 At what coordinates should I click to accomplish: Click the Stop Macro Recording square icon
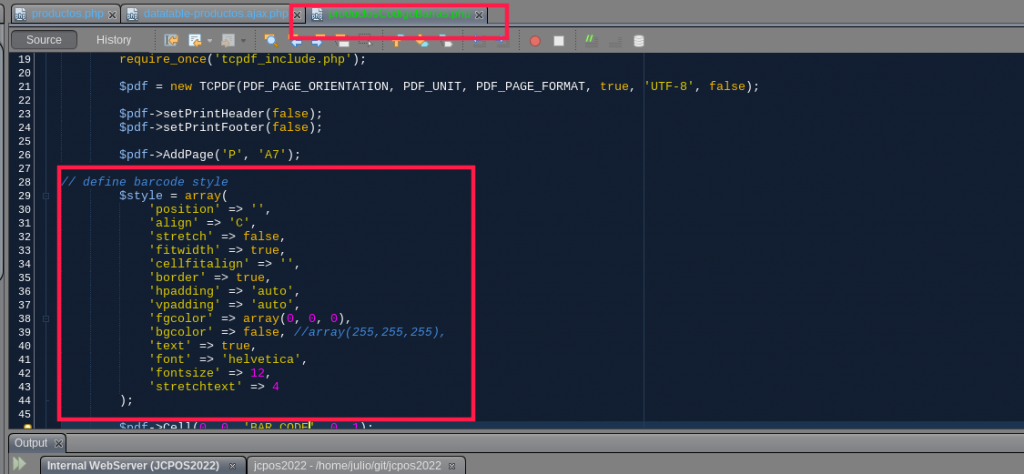(559, 41)
